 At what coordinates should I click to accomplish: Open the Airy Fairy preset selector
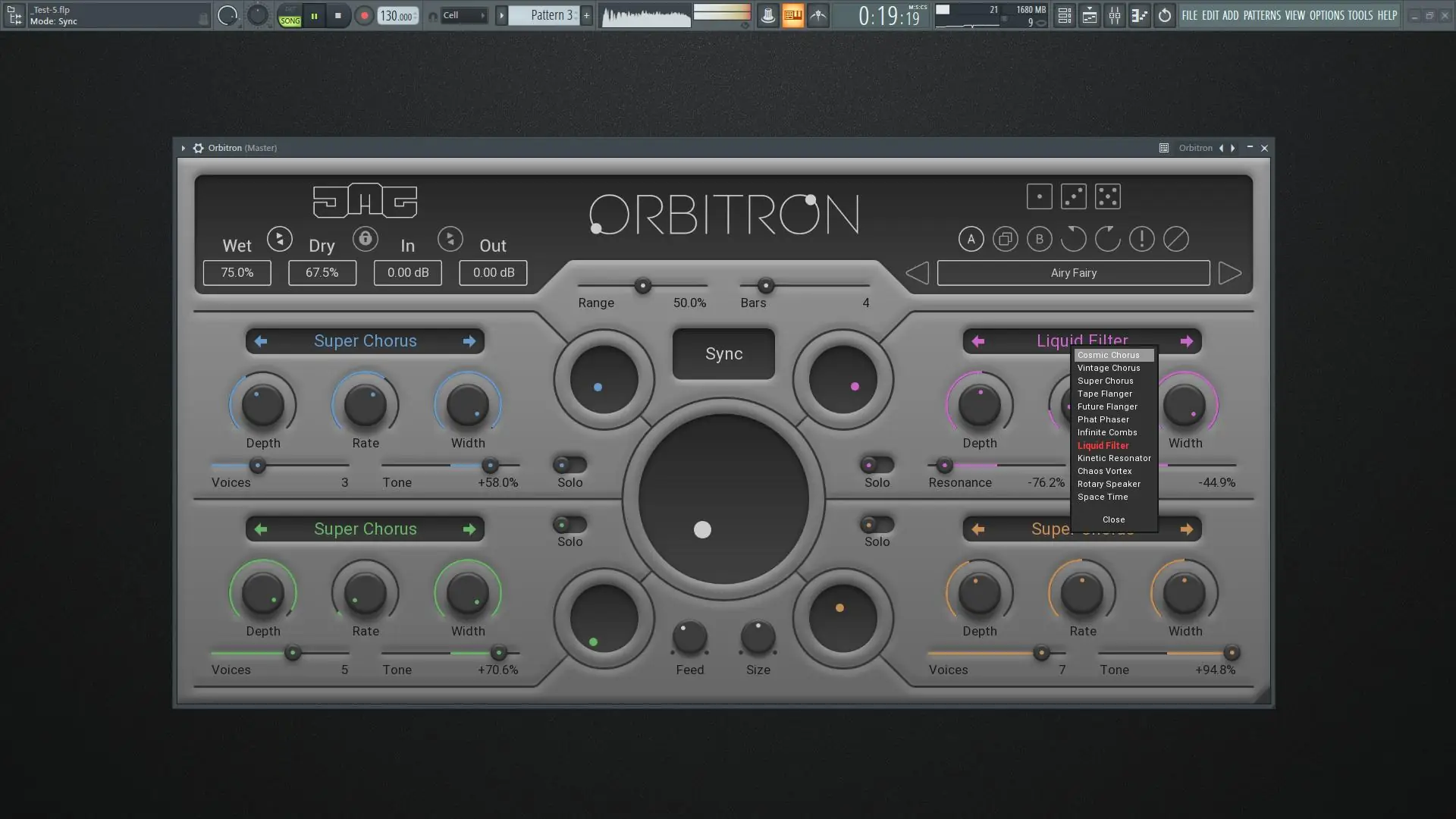tap(1073, 273)
